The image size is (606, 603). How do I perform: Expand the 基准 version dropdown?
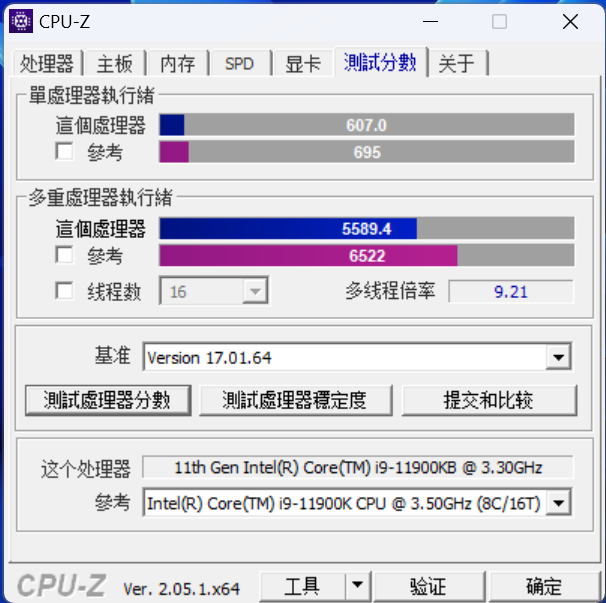click(558, 357)
